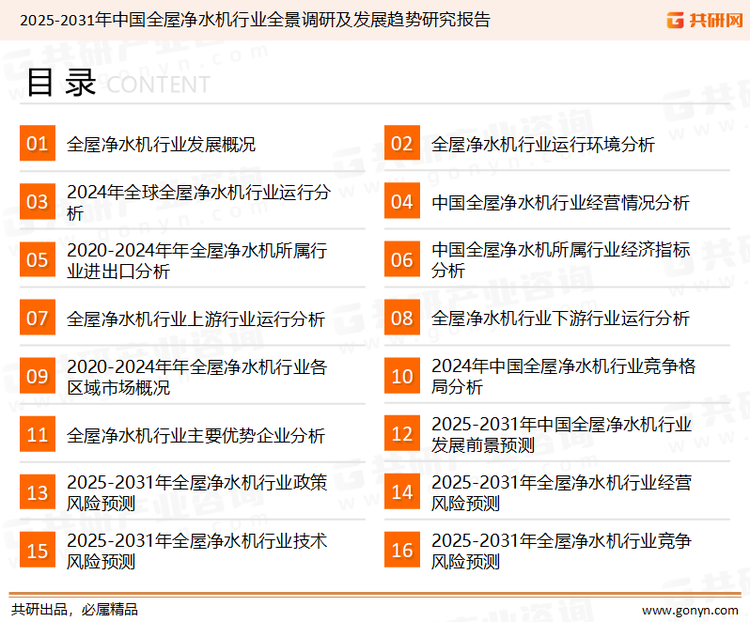750x622 pixels.
Task: Click the orange 04 number badge
Action: point(401,202)
